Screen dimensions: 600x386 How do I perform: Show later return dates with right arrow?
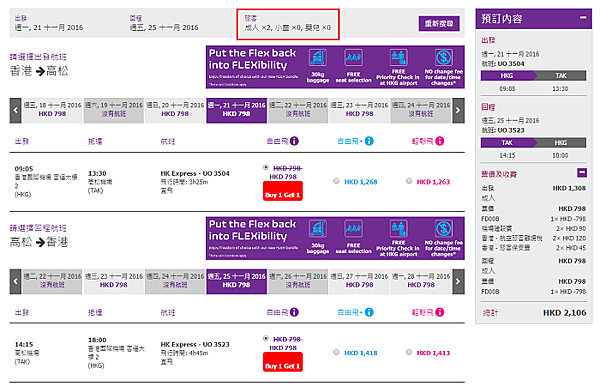[458, 282]
